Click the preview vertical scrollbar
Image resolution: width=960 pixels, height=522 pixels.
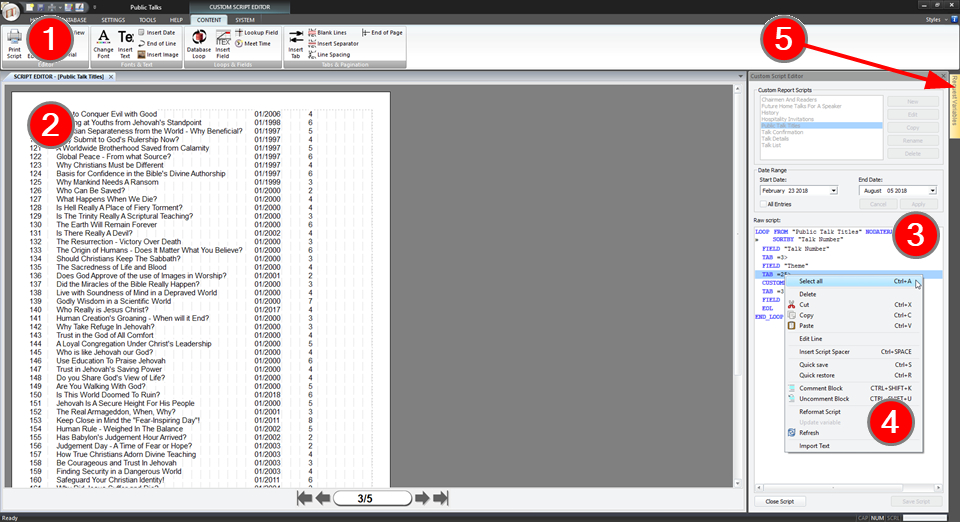coord(737,286)
